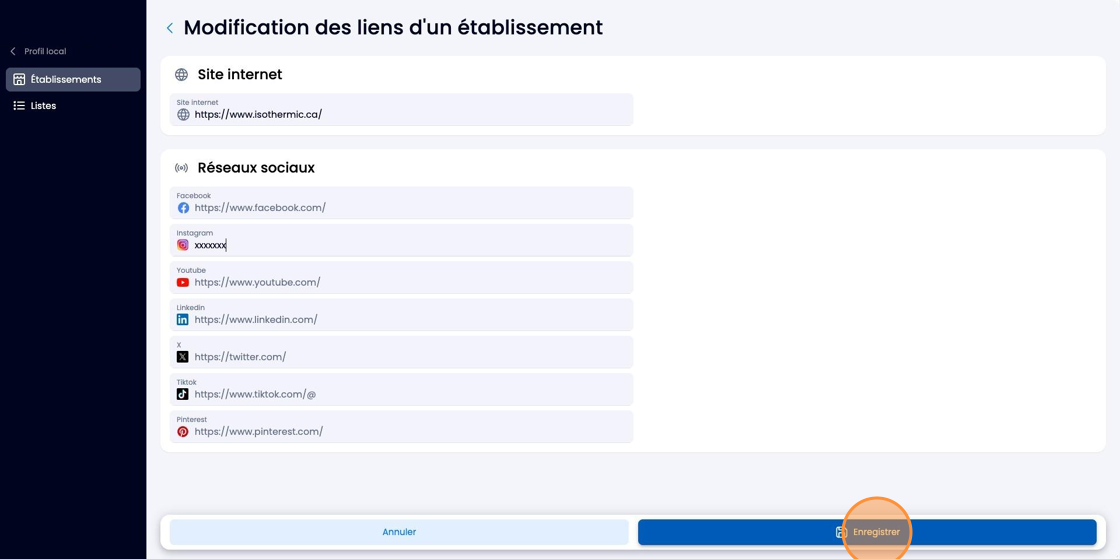Click the Réseaux sociaux broadcast icon
The height and width of the screenshot is (559, 1120).
(181, 168)
